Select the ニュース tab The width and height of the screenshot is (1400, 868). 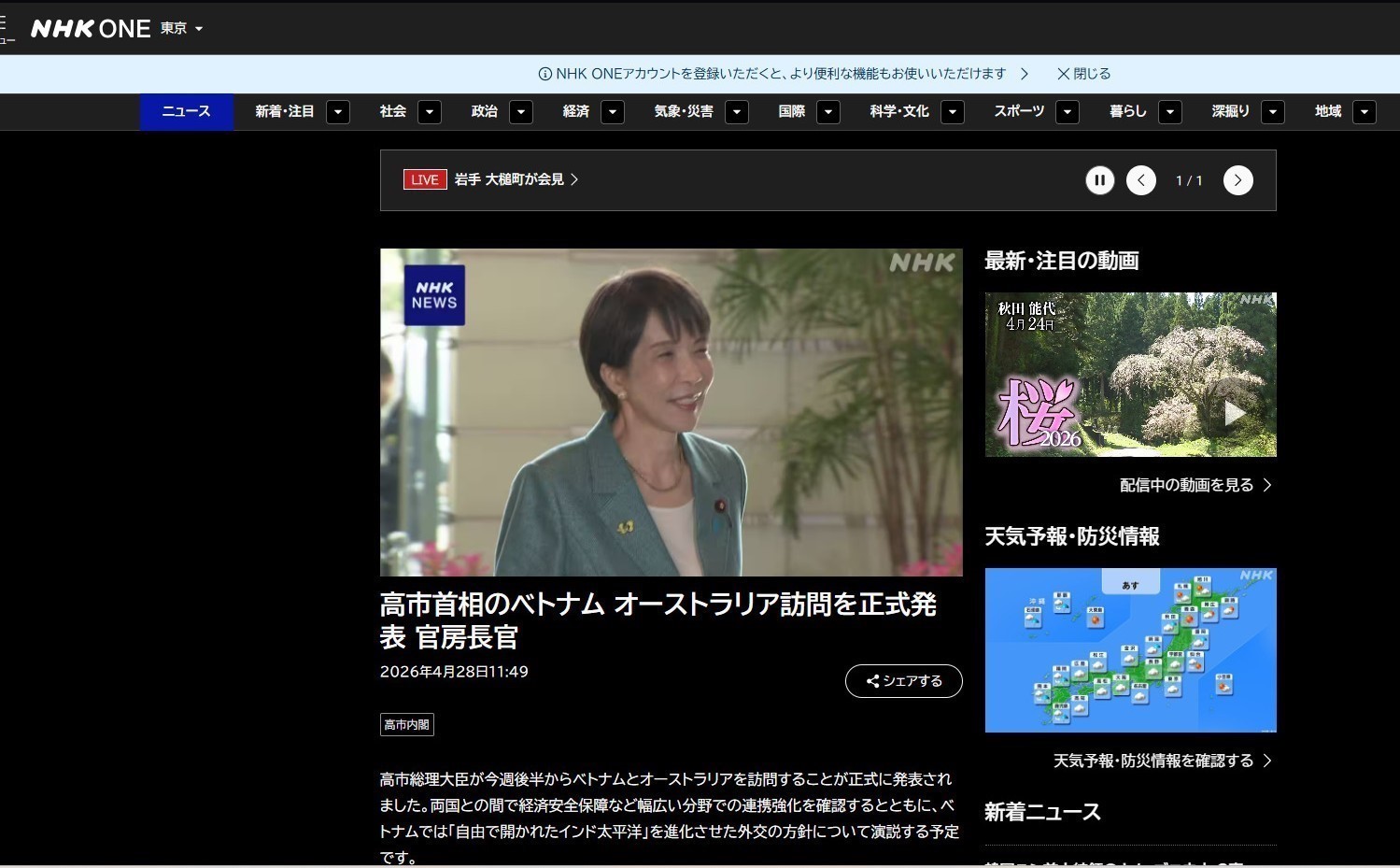pyautogui.click(x=186, y=112)
